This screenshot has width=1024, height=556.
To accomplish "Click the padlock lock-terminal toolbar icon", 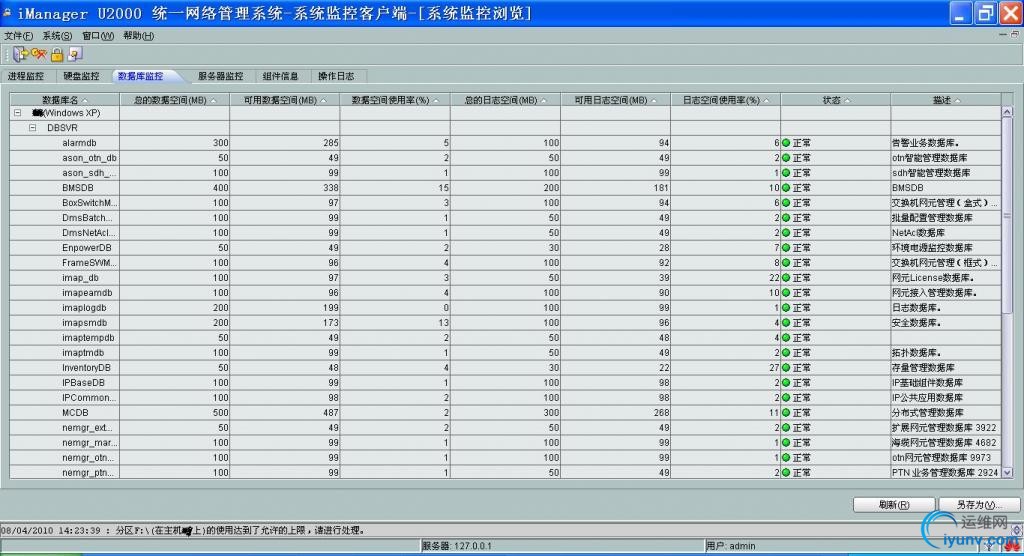I will (x=57, y=55).
